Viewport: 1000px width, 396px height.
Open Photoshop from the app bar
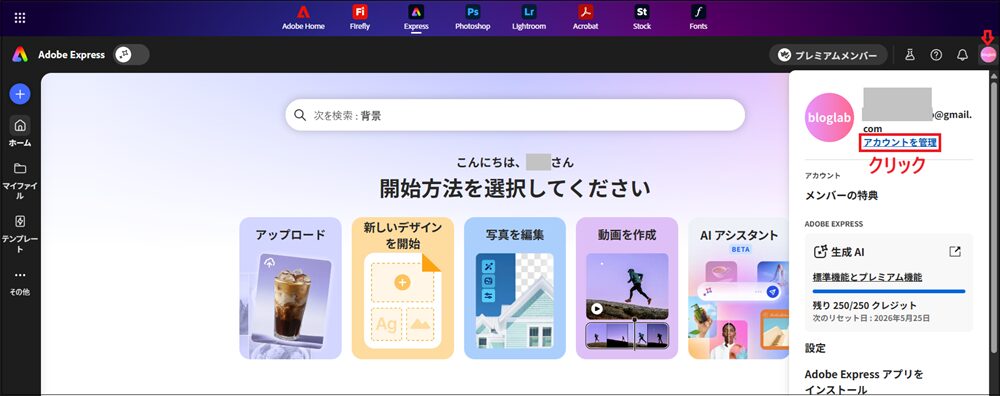(473, 18)
